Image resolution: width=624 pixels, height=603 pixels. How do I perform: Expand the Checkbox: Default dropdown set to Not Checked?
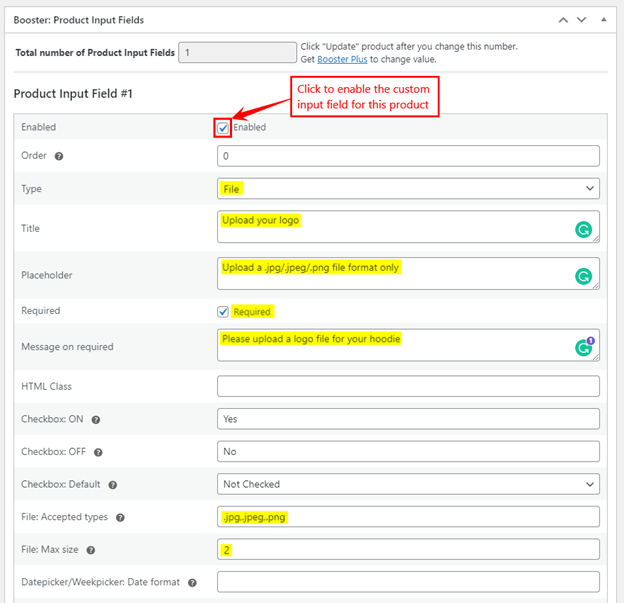pos(408,484)
